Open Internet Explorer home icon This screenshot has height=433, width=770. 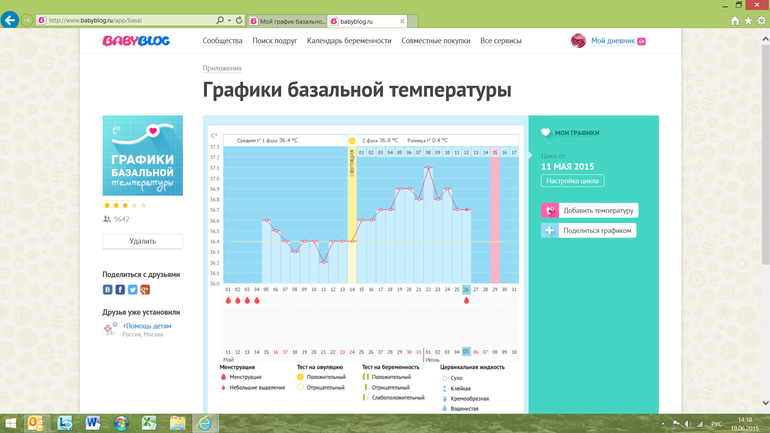coord(735,20)
